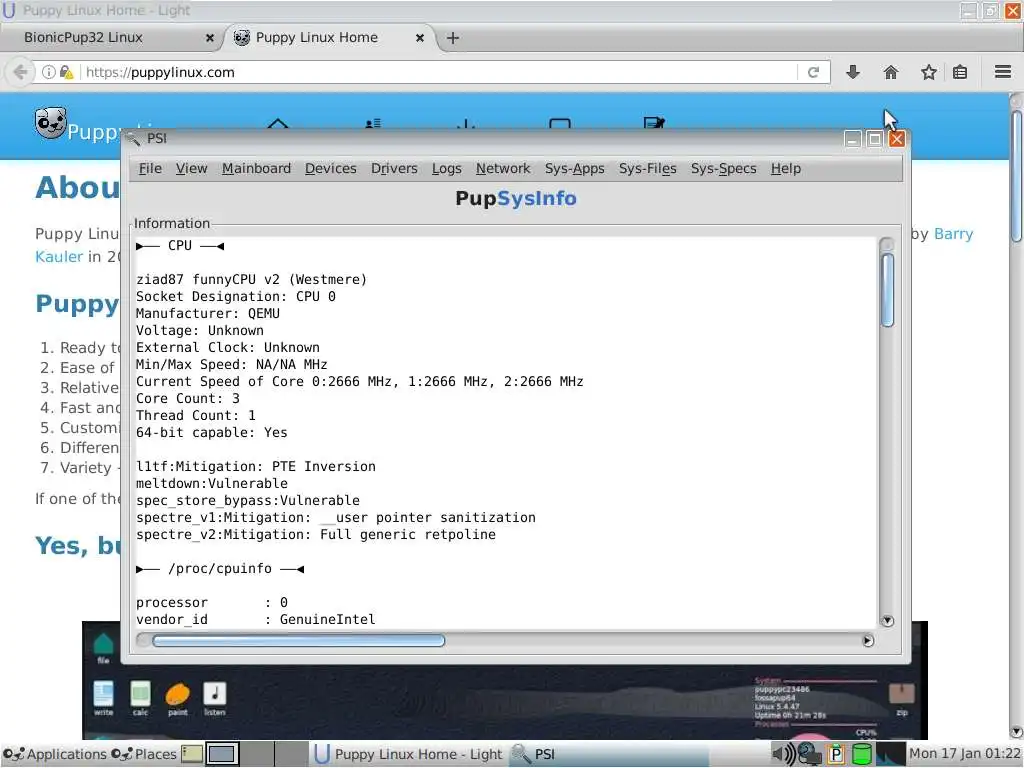Click the browser page scroll-down arrow
The height and width of the screenshot is (768, 1024).
[1016, 731]
